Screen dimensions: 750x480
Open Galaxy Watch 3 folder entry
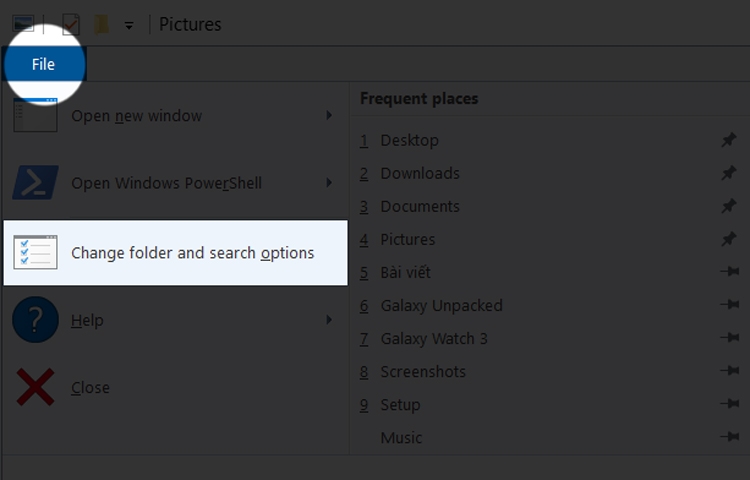434,339
